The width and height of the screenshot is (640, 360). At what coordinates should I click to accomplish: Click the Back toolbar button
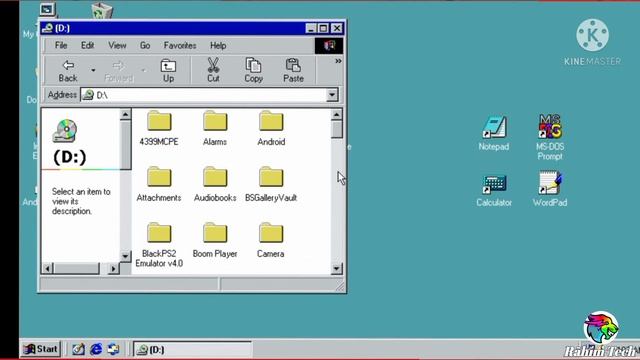click(68, 71)
